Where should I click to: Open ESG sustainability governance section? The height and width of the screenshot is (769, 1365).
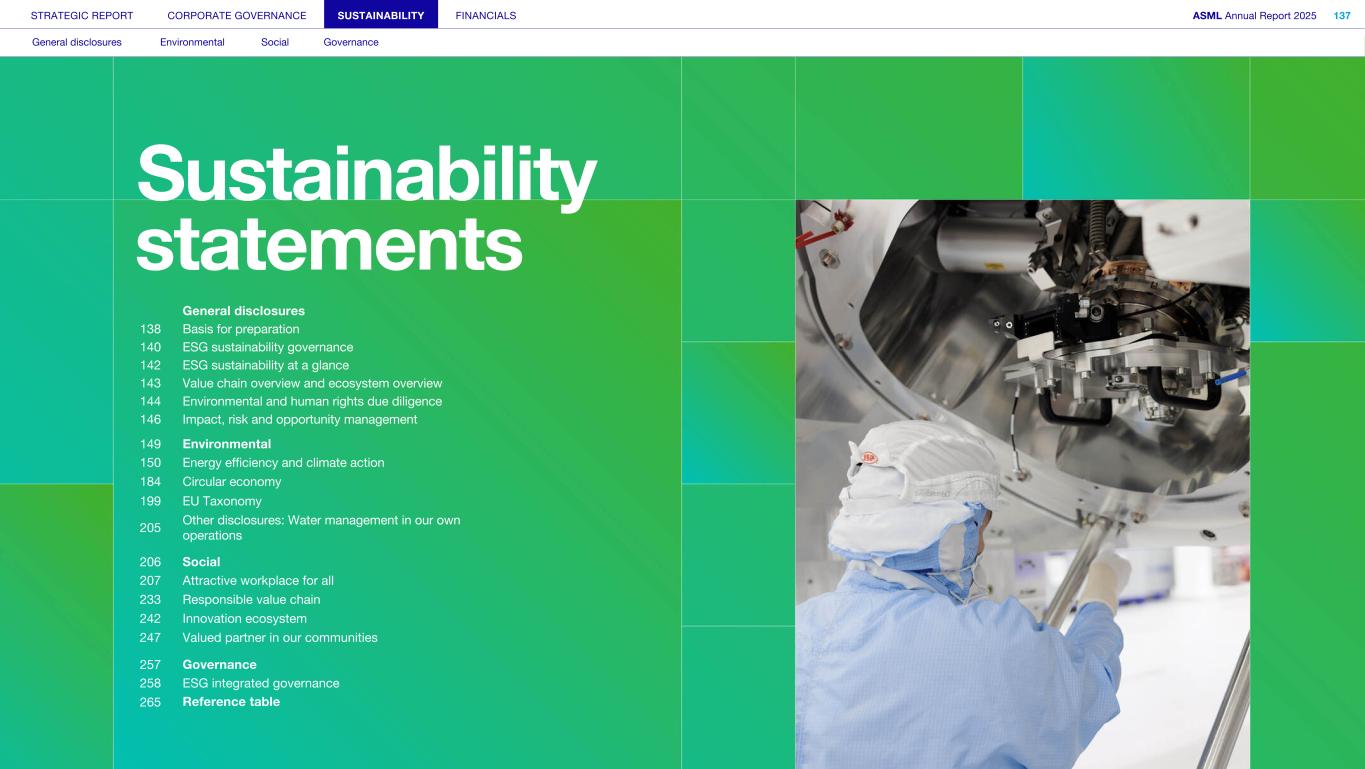pyautogui.click(x=267, y=347)
